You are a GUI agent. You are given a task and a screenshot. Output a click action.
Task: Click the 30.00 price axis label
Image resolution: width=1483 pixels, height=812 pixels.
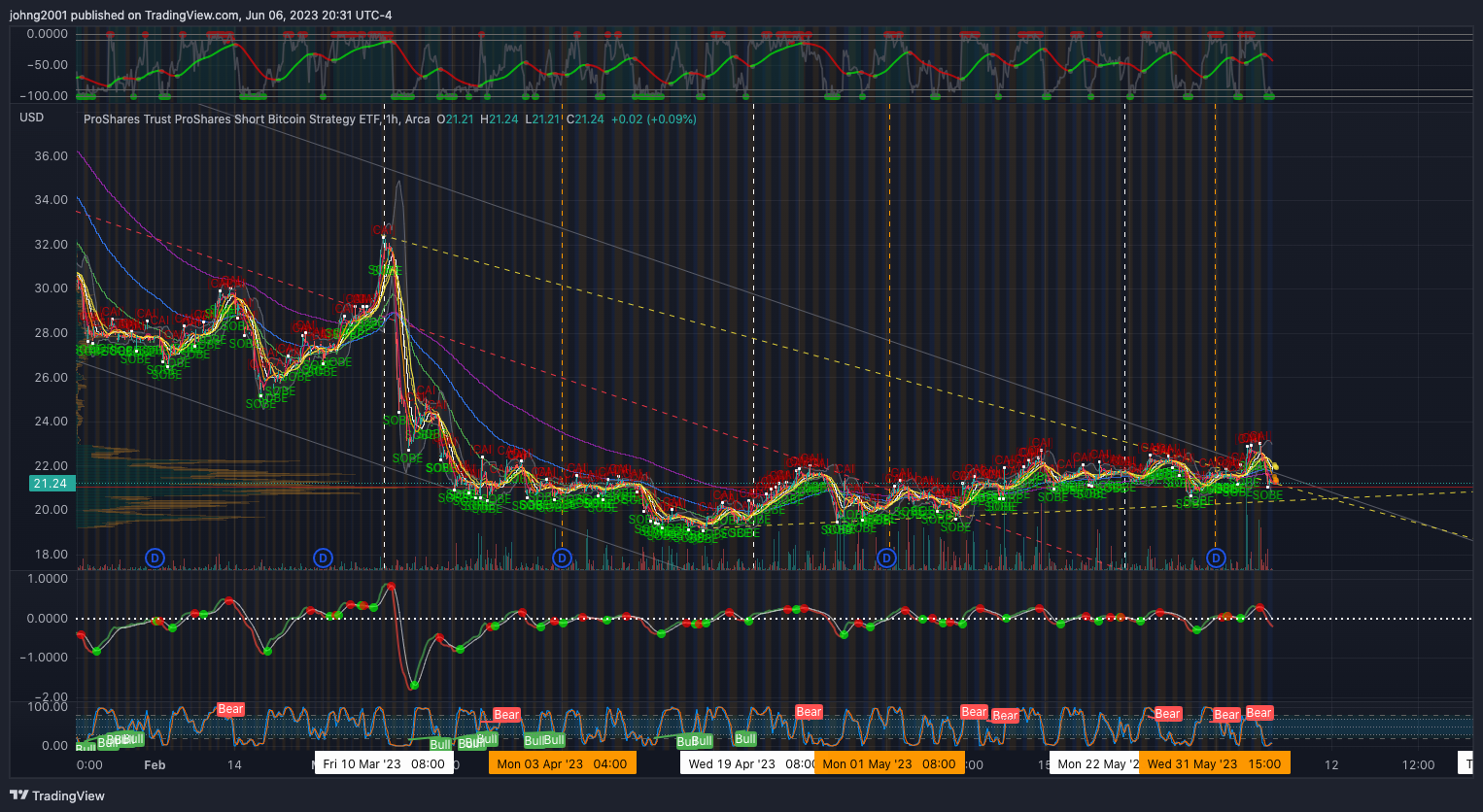(x=52, y=288)
